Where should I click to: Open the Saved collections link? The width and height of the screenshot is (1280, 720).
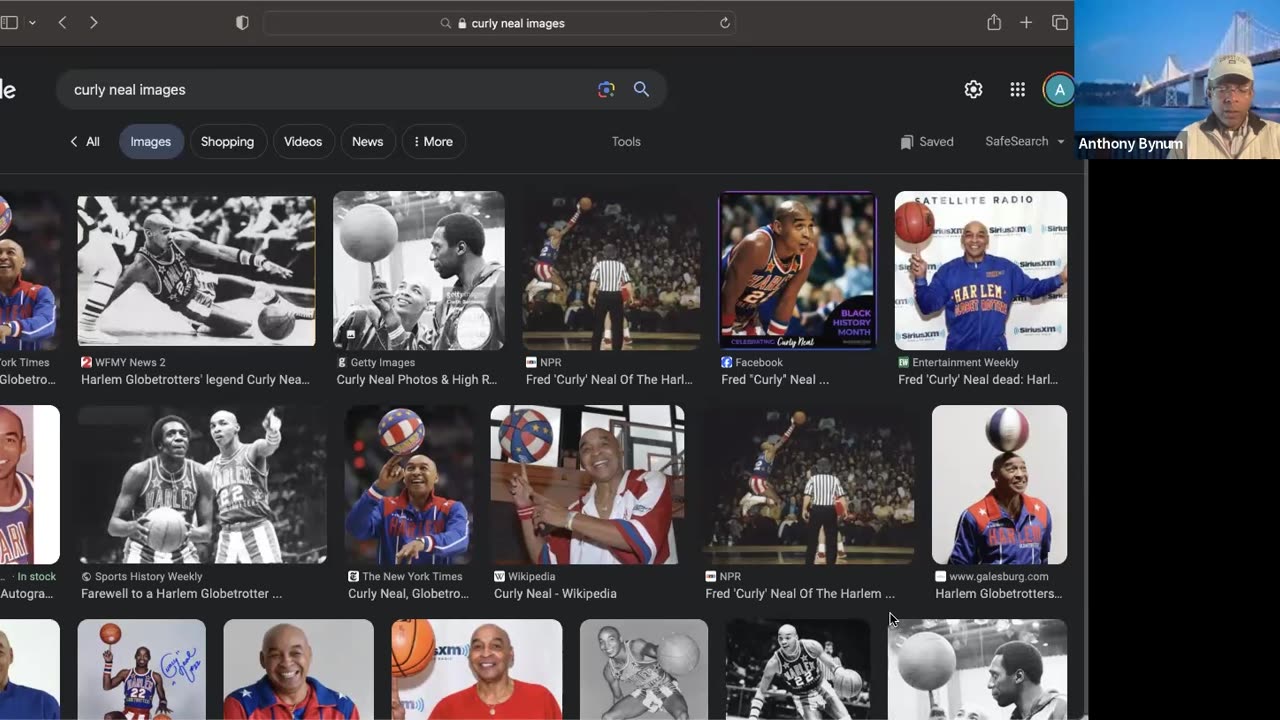926,142
